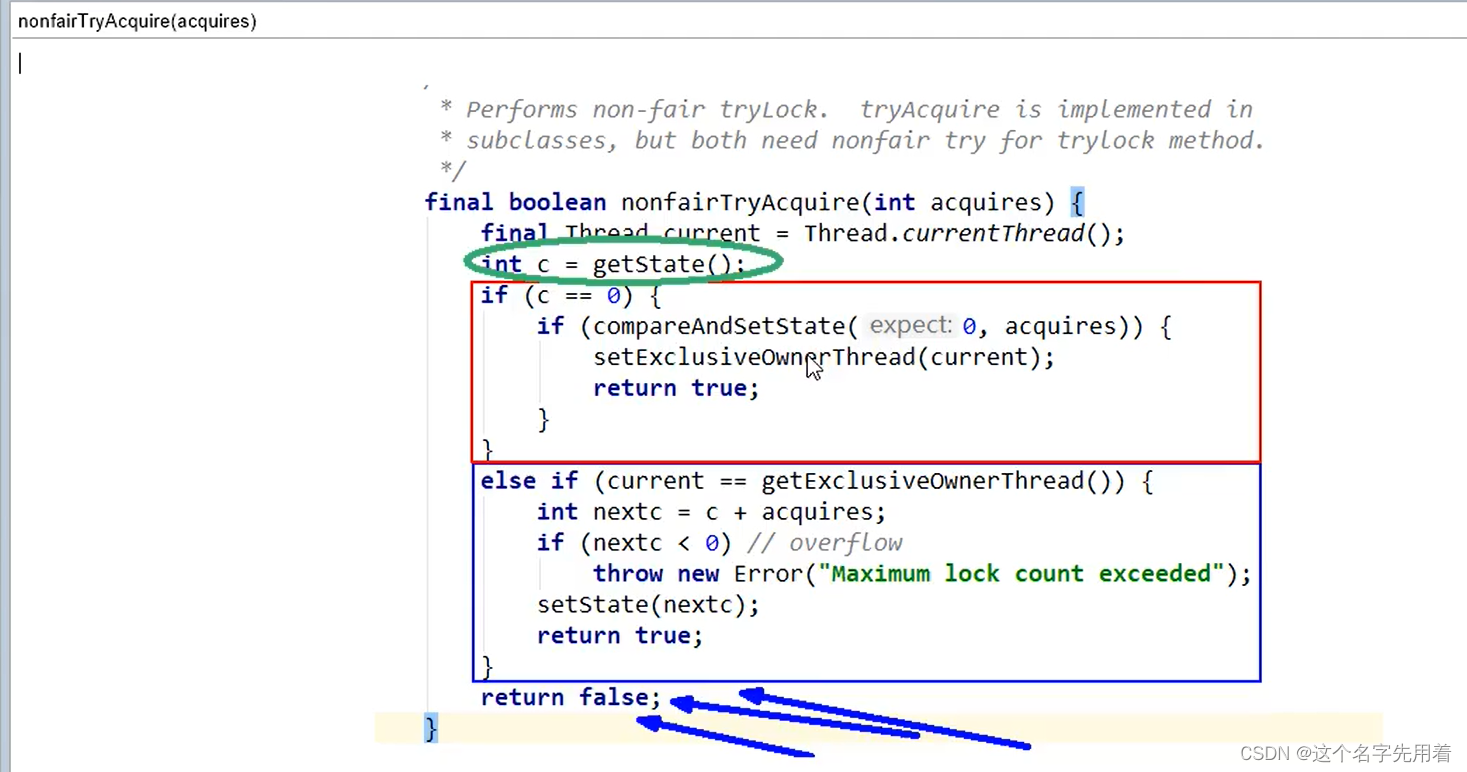
Task: Click the line 'setExclusiveOwnerThread(current);'
Action: [x=824, y=358]
